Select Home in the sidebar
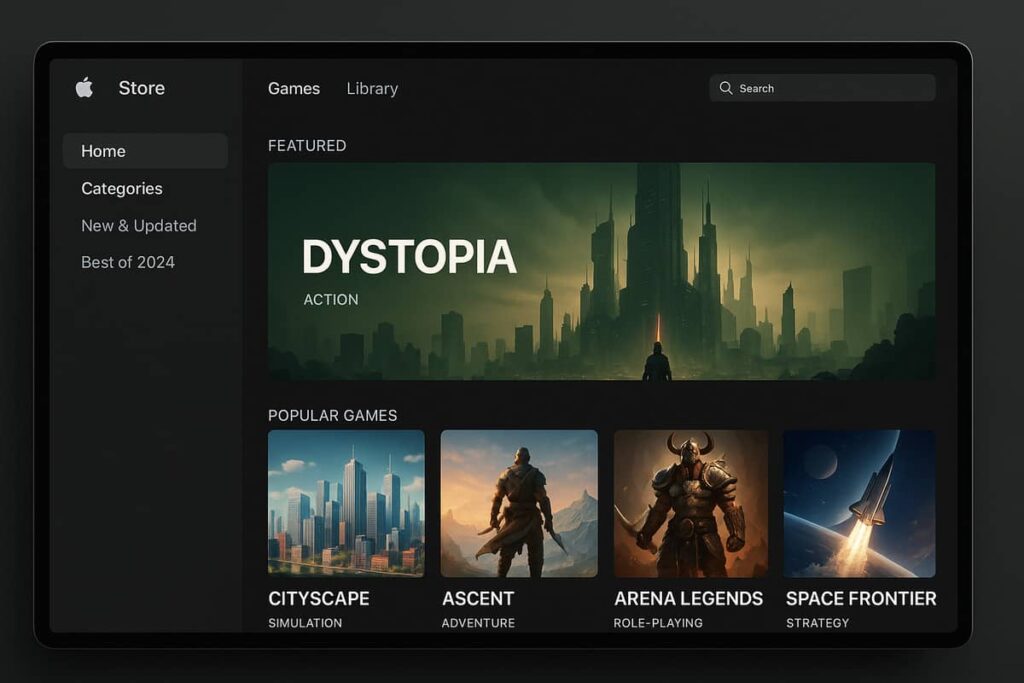The image size is (1024, 683). coord(145,151)
